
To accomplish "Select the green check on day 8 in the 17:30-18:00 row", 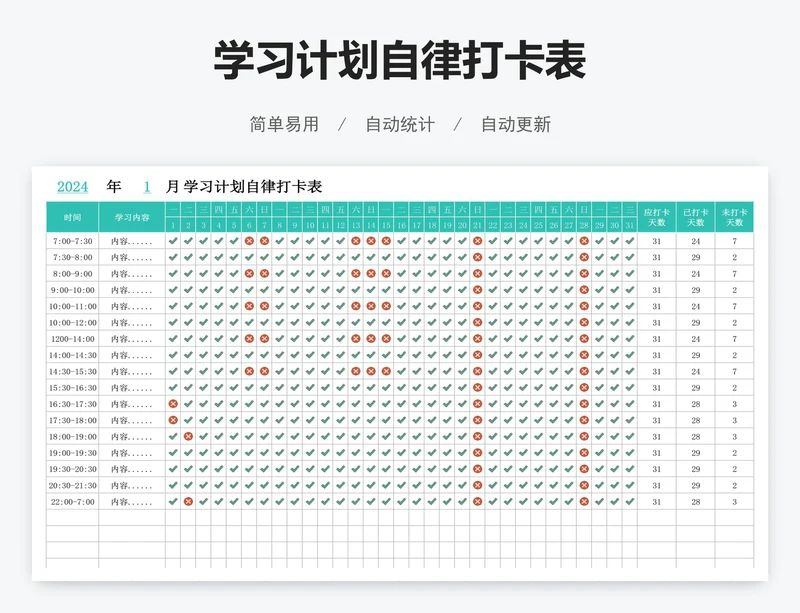I will coord(280,420).
